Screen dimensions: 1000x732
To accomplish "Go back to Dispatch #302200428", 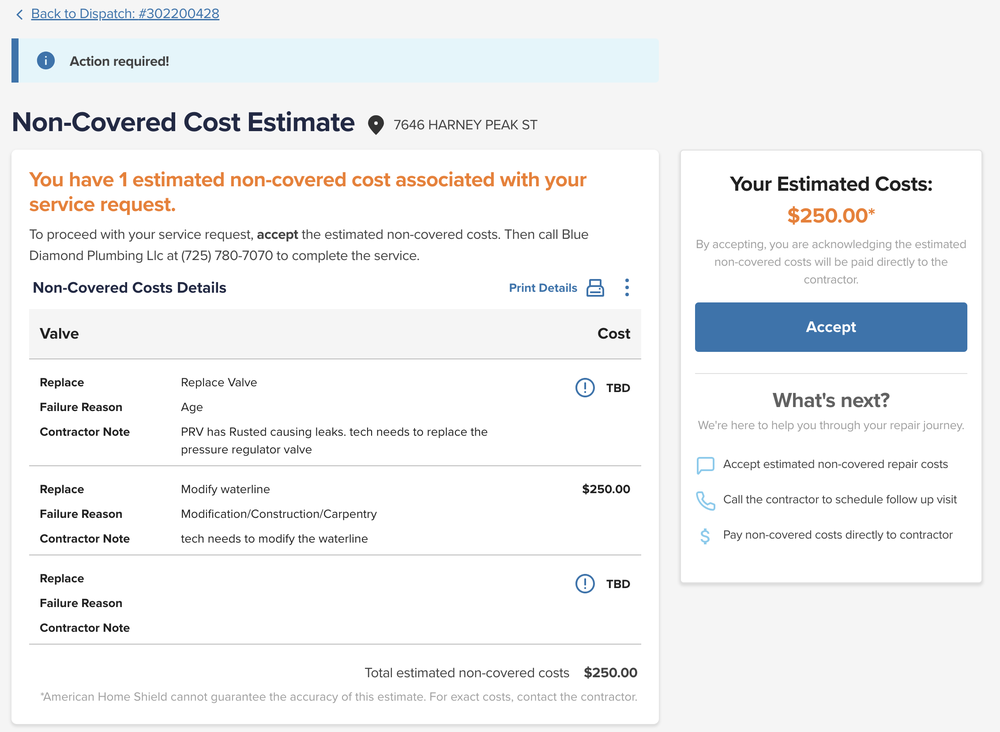I will pyautogui.click(x=125, y=14).
